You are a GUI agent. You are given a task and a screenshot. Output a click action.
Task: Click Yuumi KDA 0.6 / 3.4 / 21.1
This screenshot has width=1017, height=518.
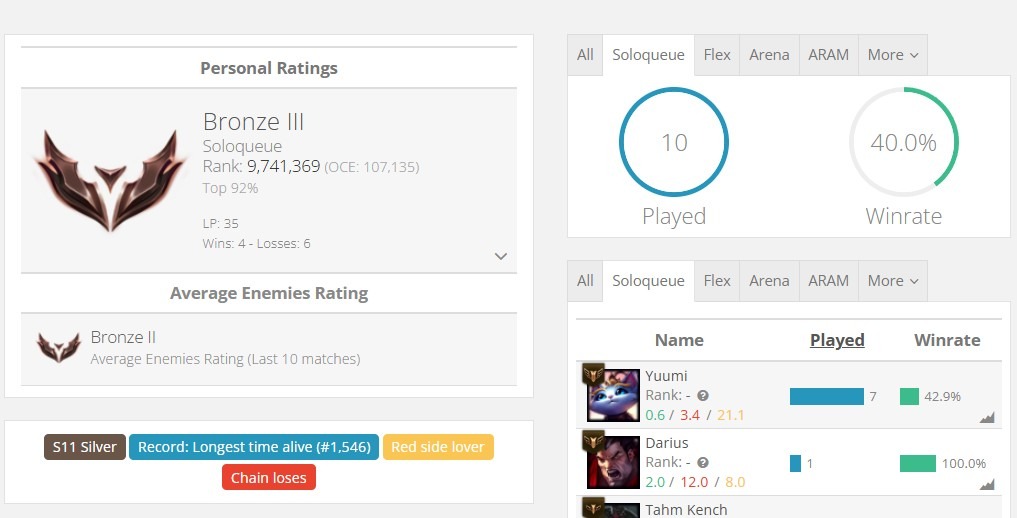click(695, 415)
